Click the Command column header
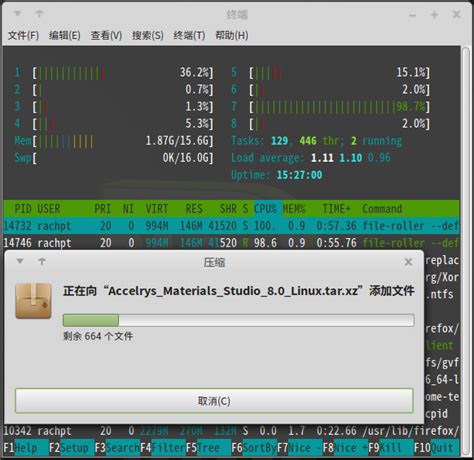The image size is (474, 460). 382,209
